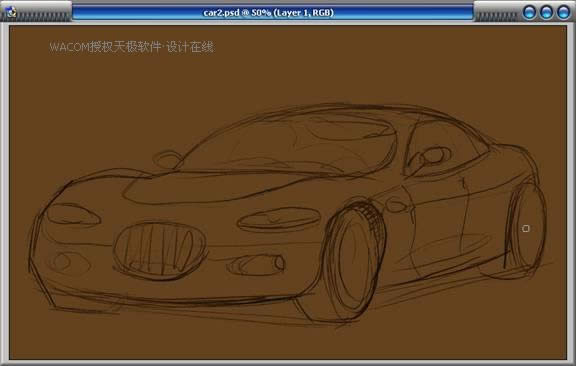Click the grooved right grip beside window buttons
The image size is (576, 366).
tap(497, 16)
